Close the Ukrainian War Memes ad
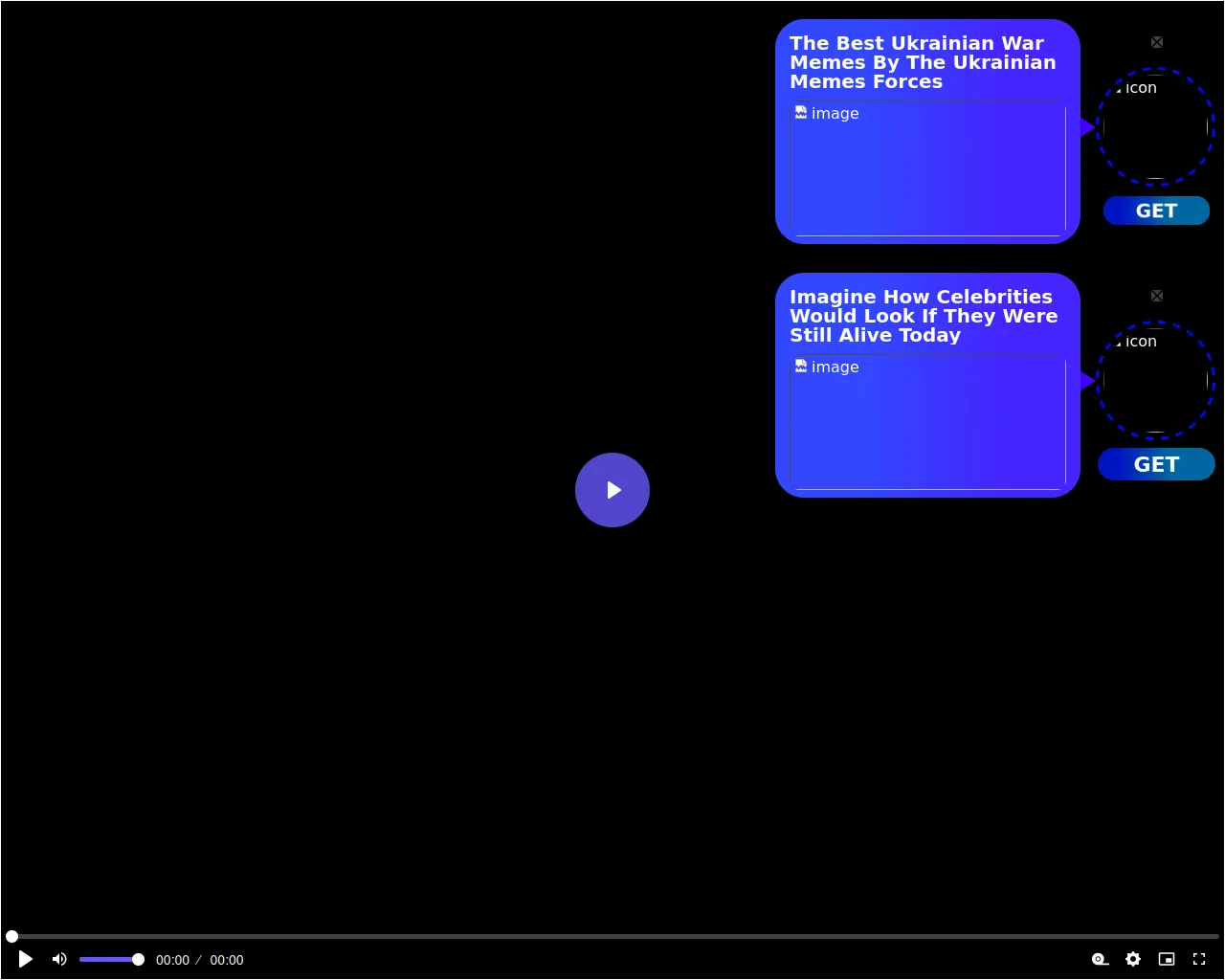The image size is (1225, 980). pos(1157,42)
